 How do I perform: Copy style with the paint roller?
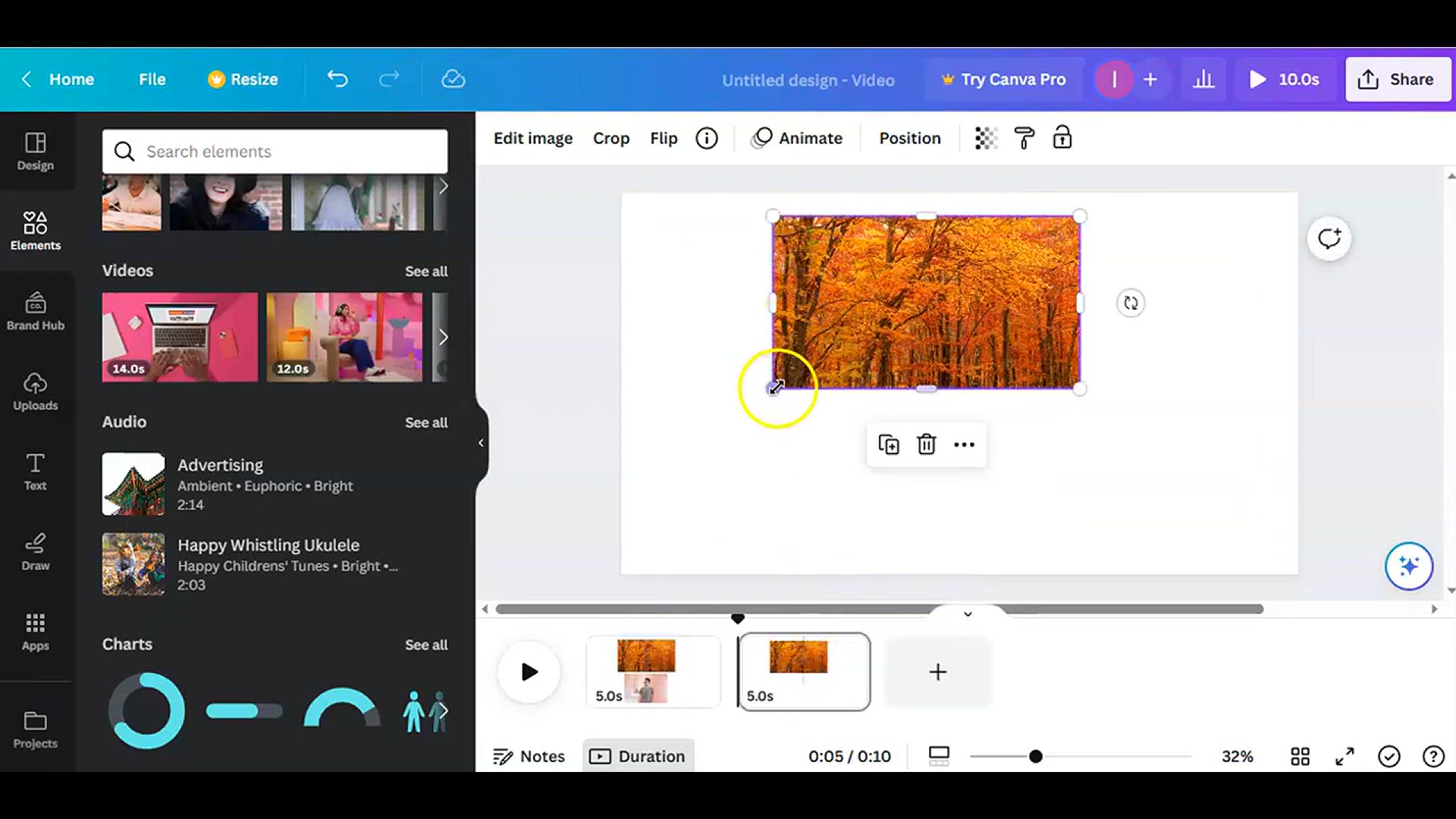pyautogui.click(x=1025, y=139)
